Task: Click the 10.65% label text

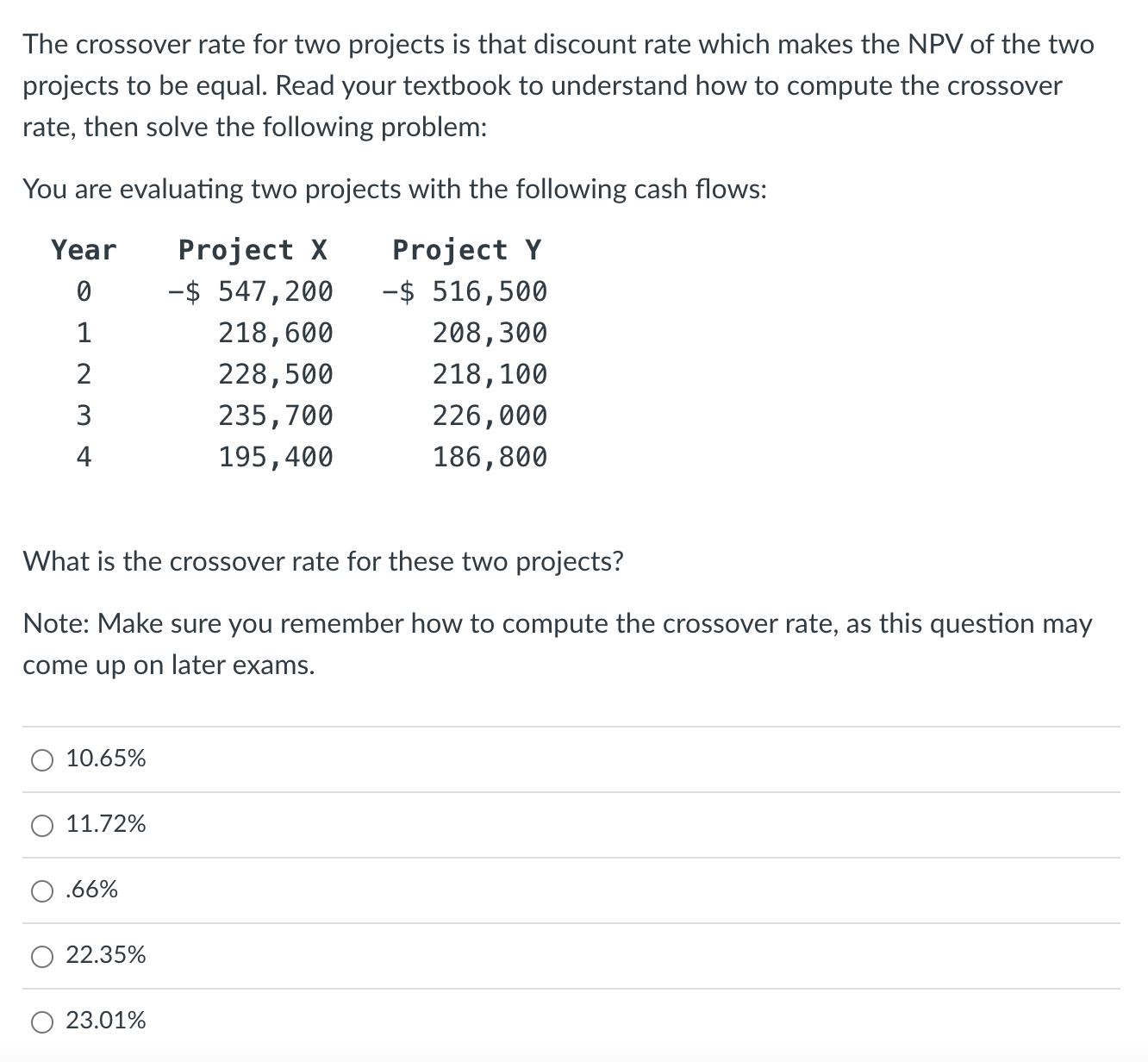Action: tap(105, 759)
